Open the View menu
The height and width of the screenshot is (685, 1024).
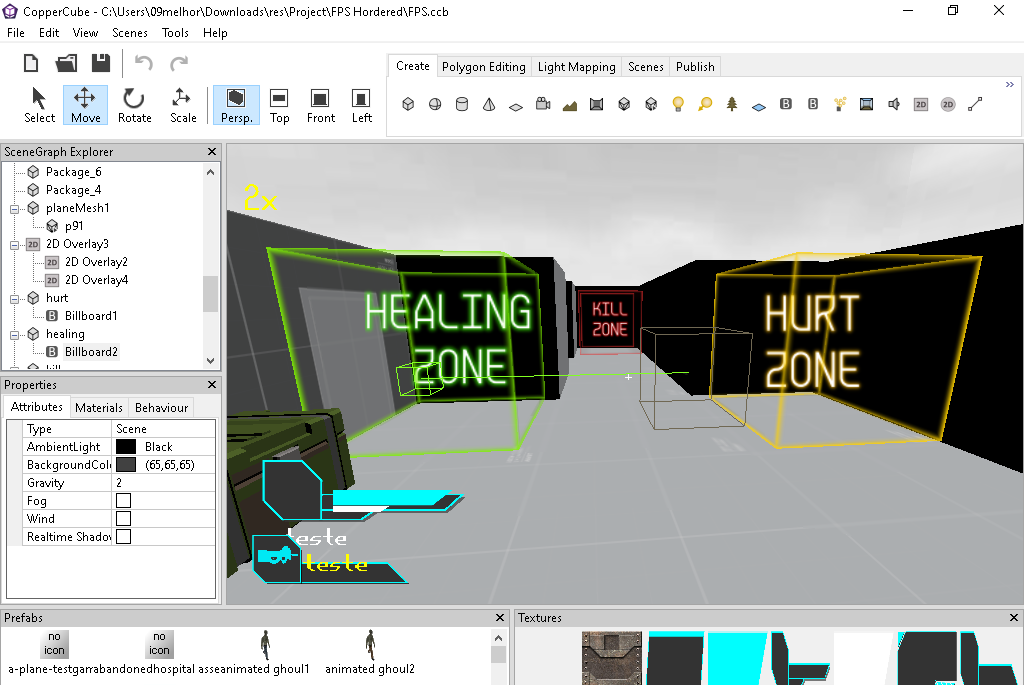click(85, 33)
